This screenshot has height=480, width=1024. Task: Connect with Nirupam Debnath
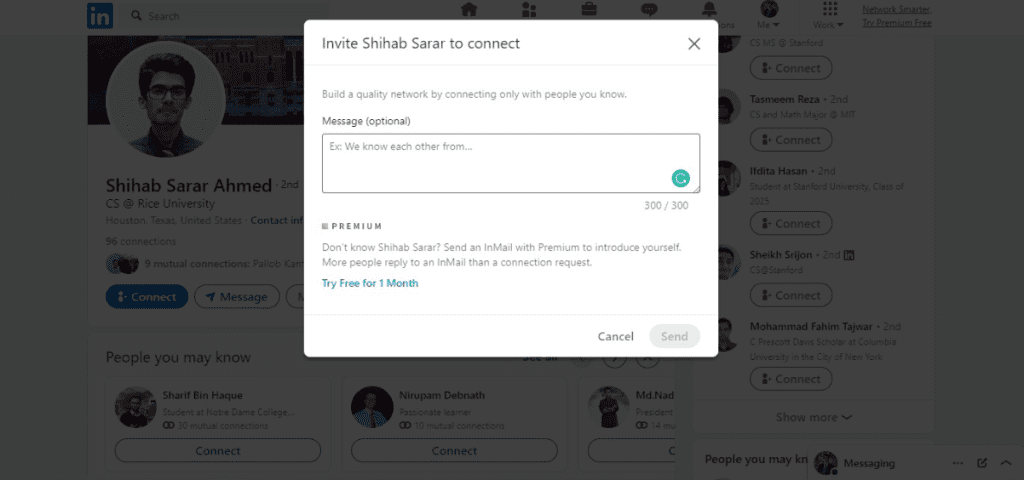(x=454, y=451)
